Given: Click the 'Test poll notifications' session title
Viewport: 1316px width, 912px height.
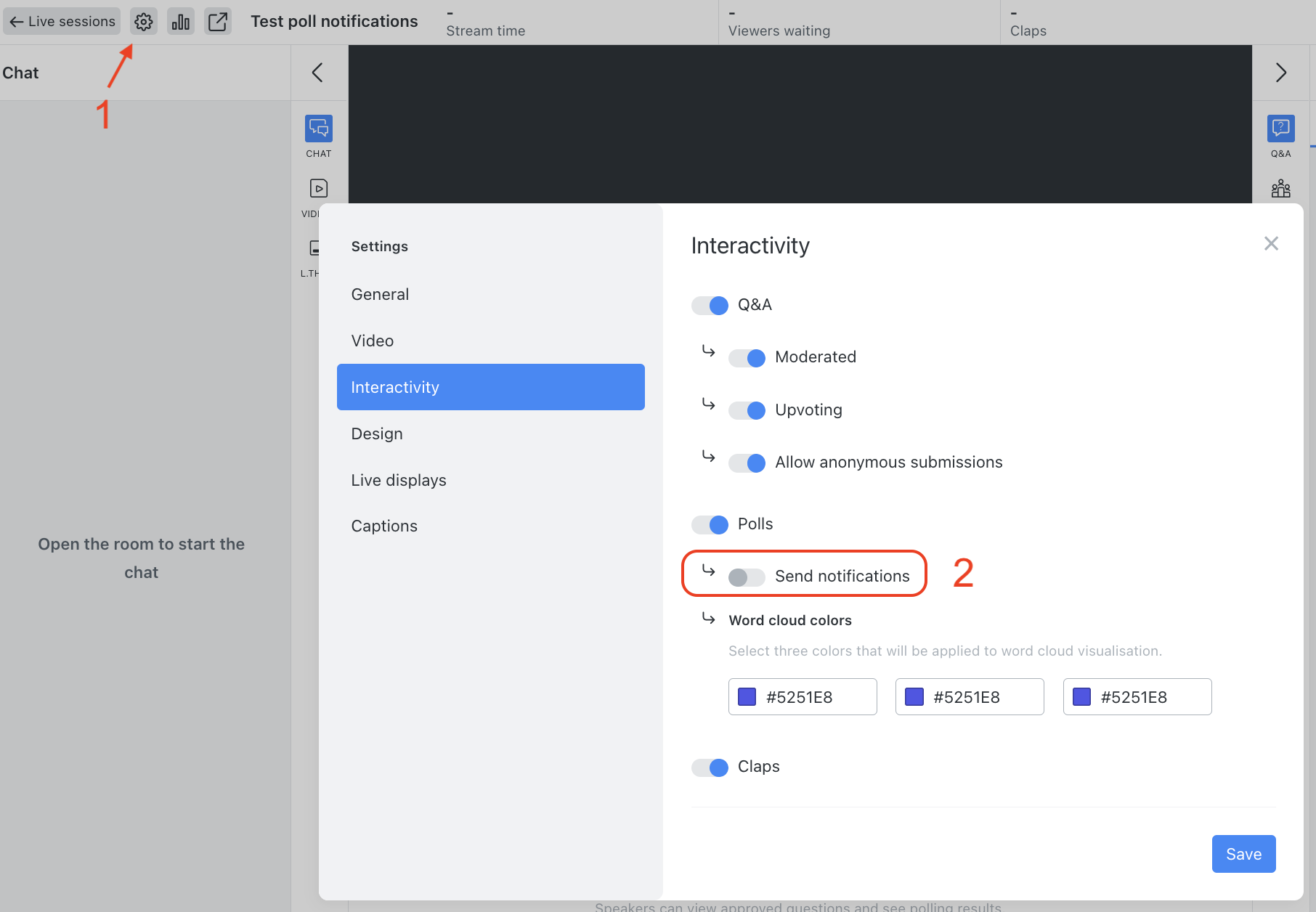Looking at the screenshot, I should [x=335, y=22].
